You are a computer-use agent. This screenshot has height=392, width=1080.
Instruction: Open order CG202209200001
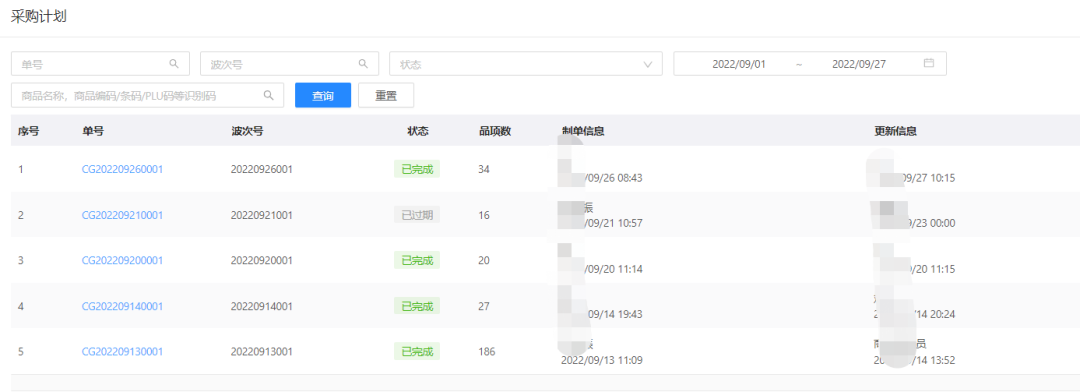pos(123,260)
